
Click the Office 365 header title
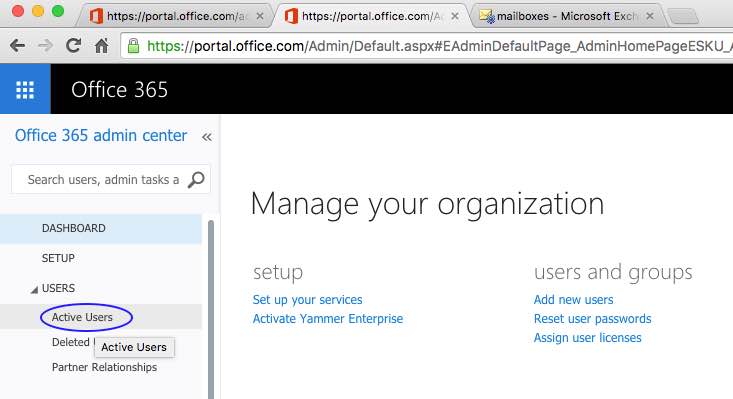click(x=119, y=89)
